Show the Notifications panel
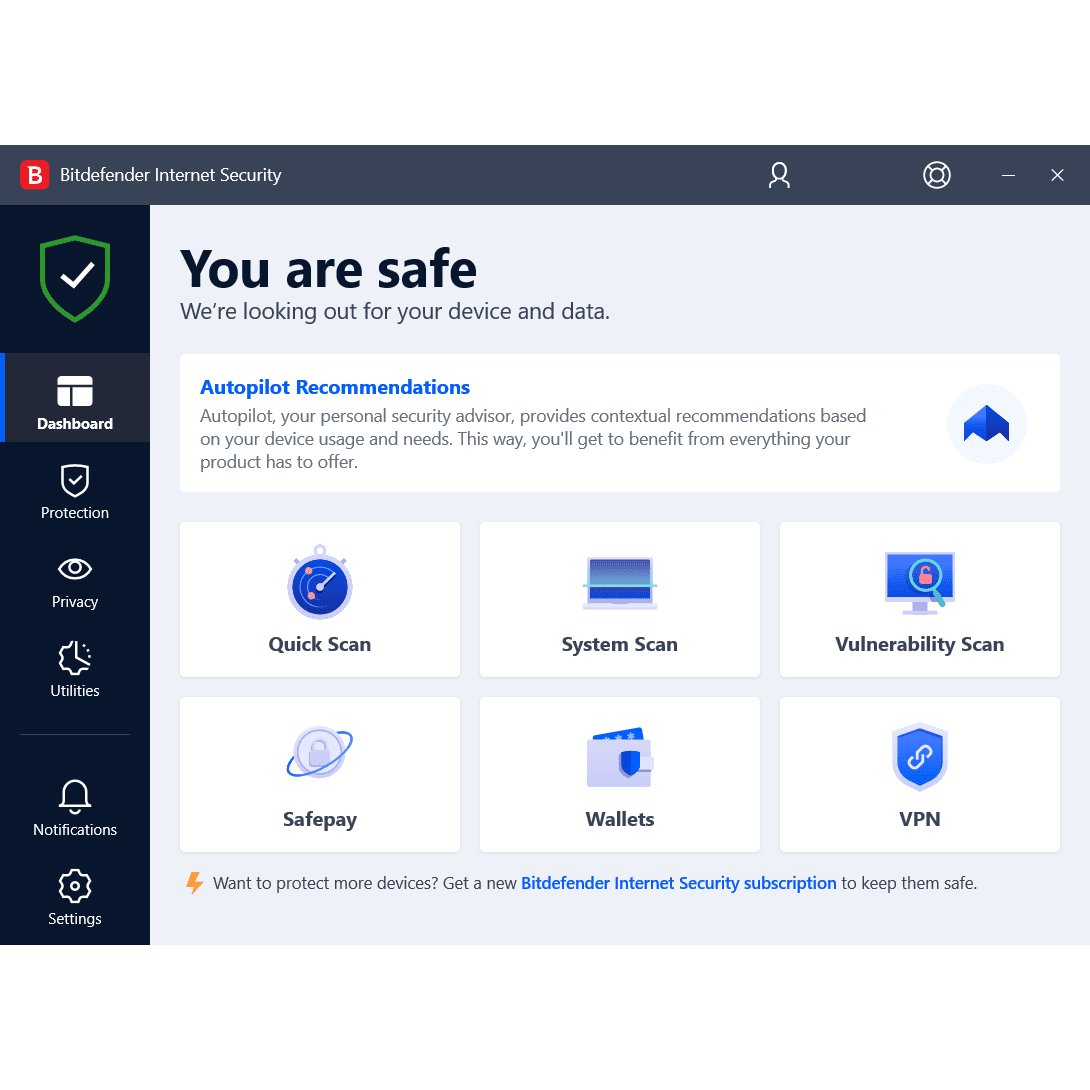The image size is (1090, 1090). point(75,809)
